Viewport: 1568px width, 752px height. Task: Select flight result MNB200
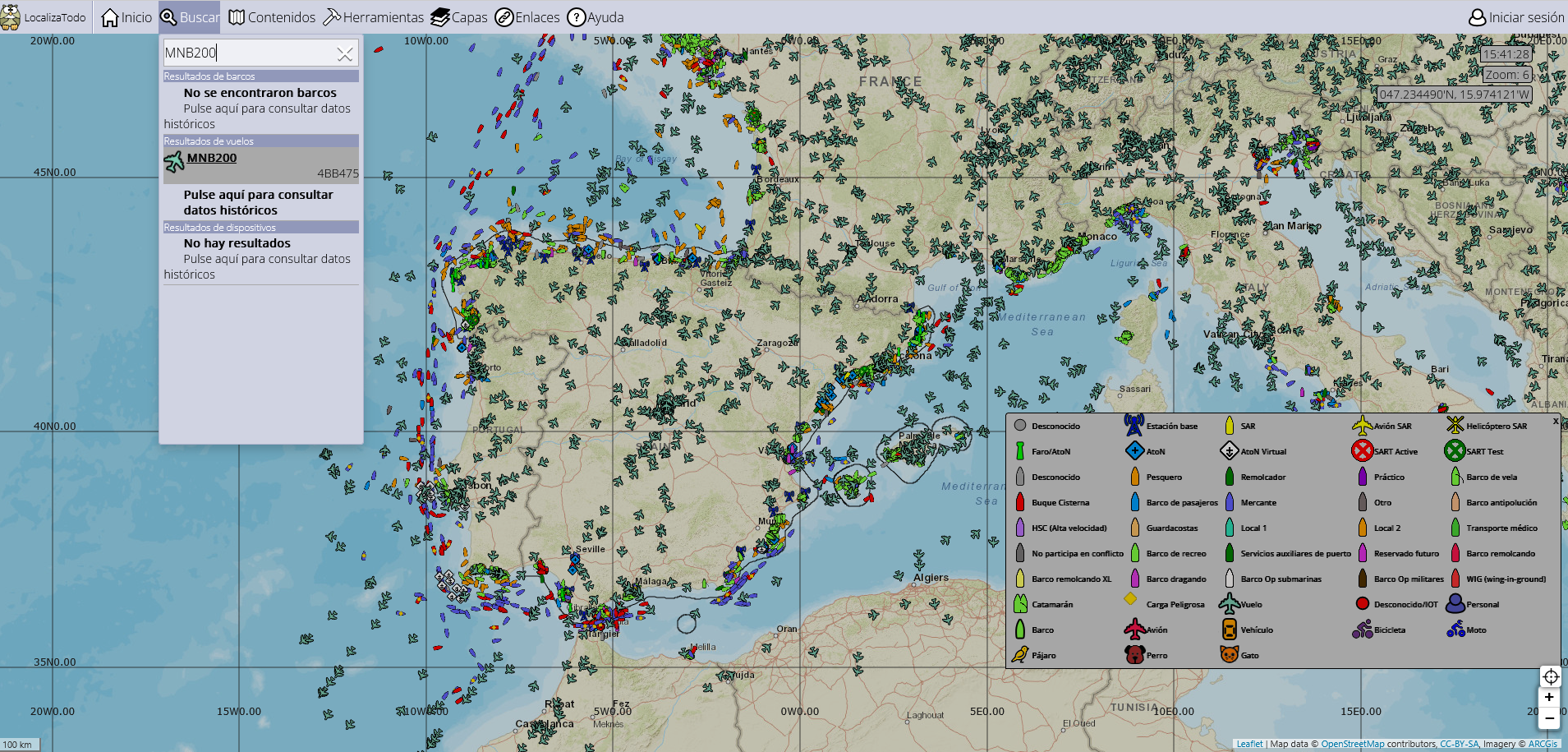click(x=212, y=158)
